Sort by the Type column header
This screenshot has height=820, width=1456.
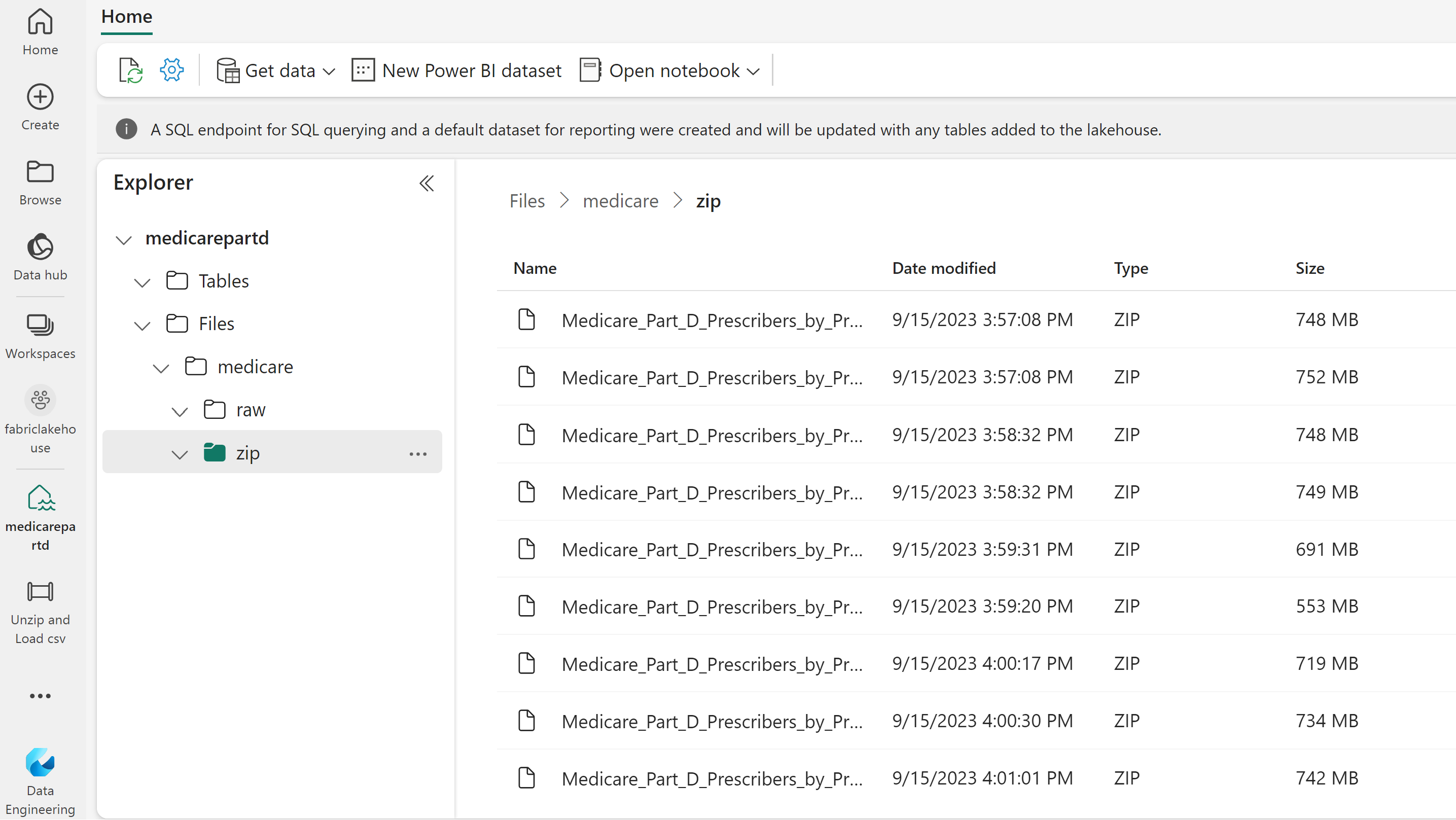(x=1131, y=268)
